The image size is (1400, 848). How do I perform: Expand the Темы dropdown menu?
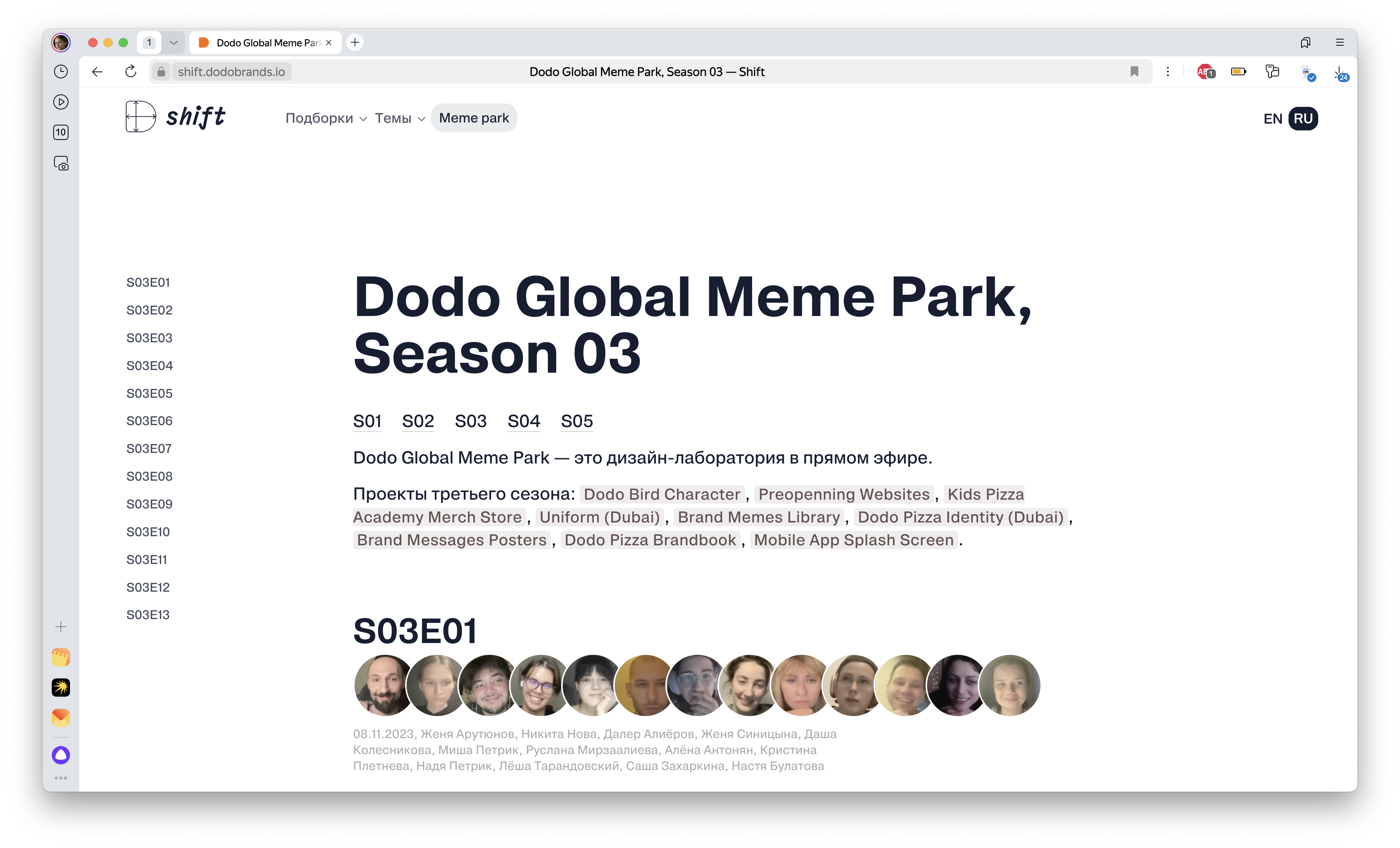(399, 118)
